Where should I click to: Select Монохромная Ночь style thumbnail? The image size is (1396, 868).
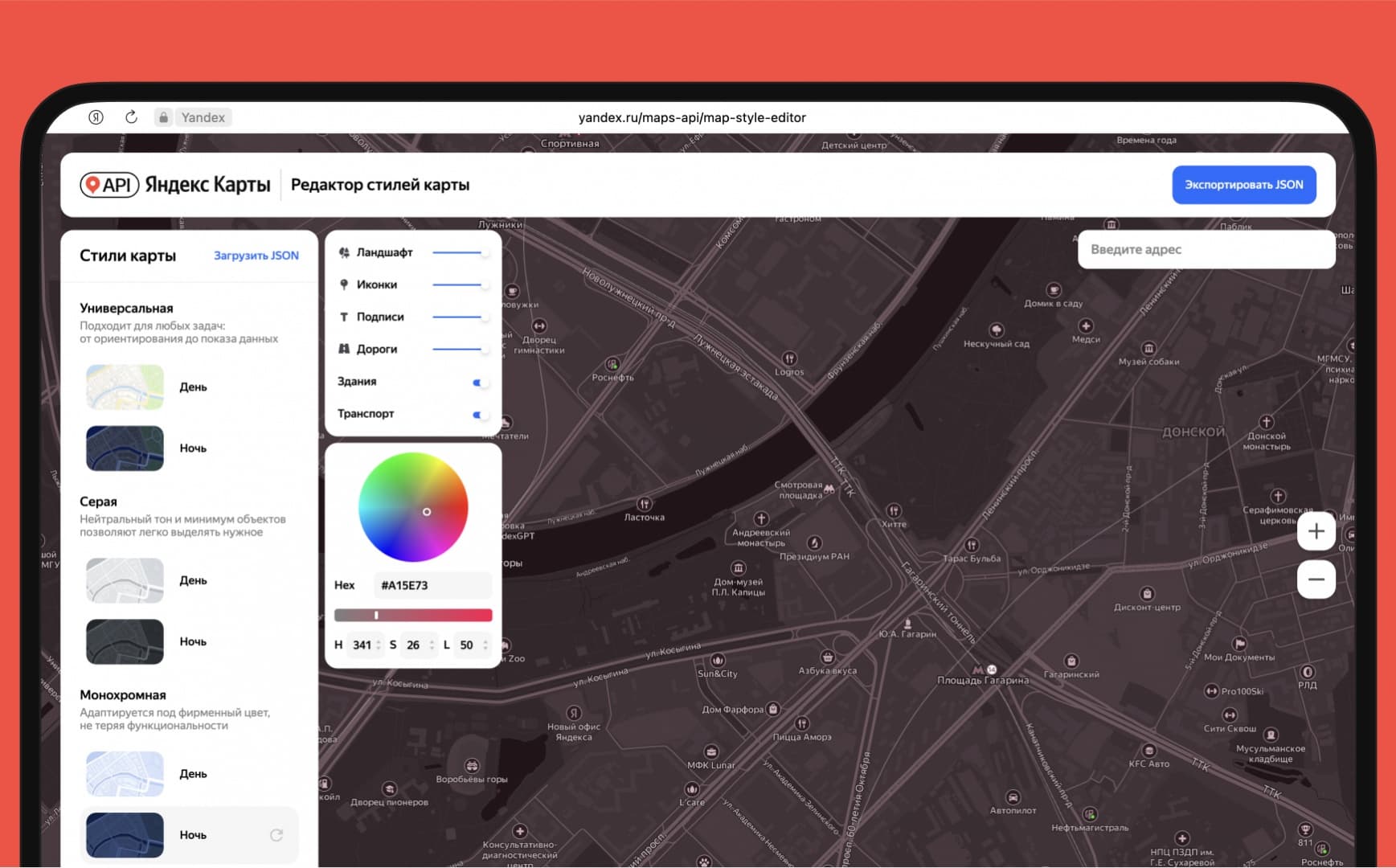click(125, 835)
